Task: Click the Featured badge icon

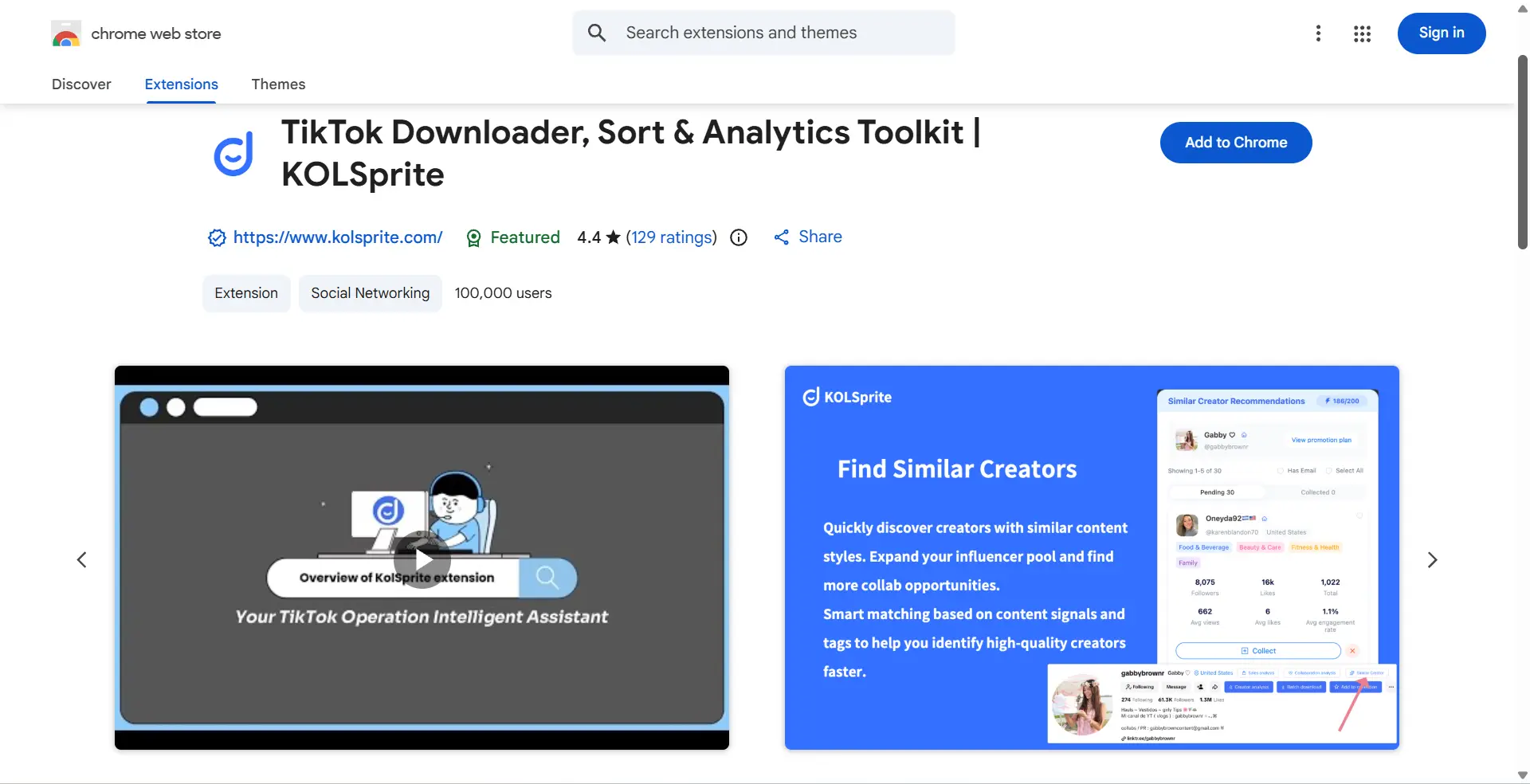Action: click(473, 237)
